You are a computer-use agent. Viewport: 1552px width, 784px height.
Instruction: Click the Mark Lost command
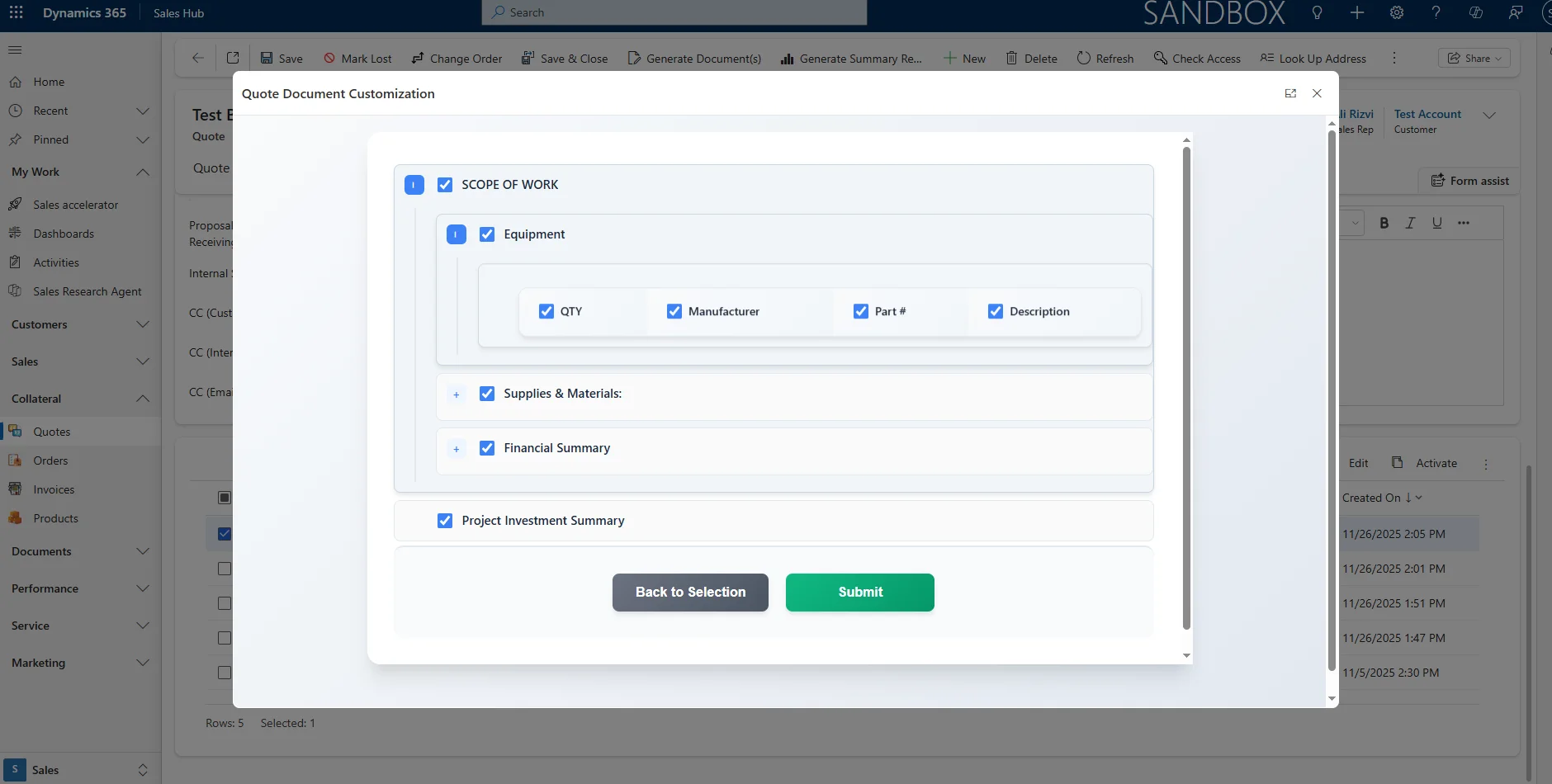(357, 59)
